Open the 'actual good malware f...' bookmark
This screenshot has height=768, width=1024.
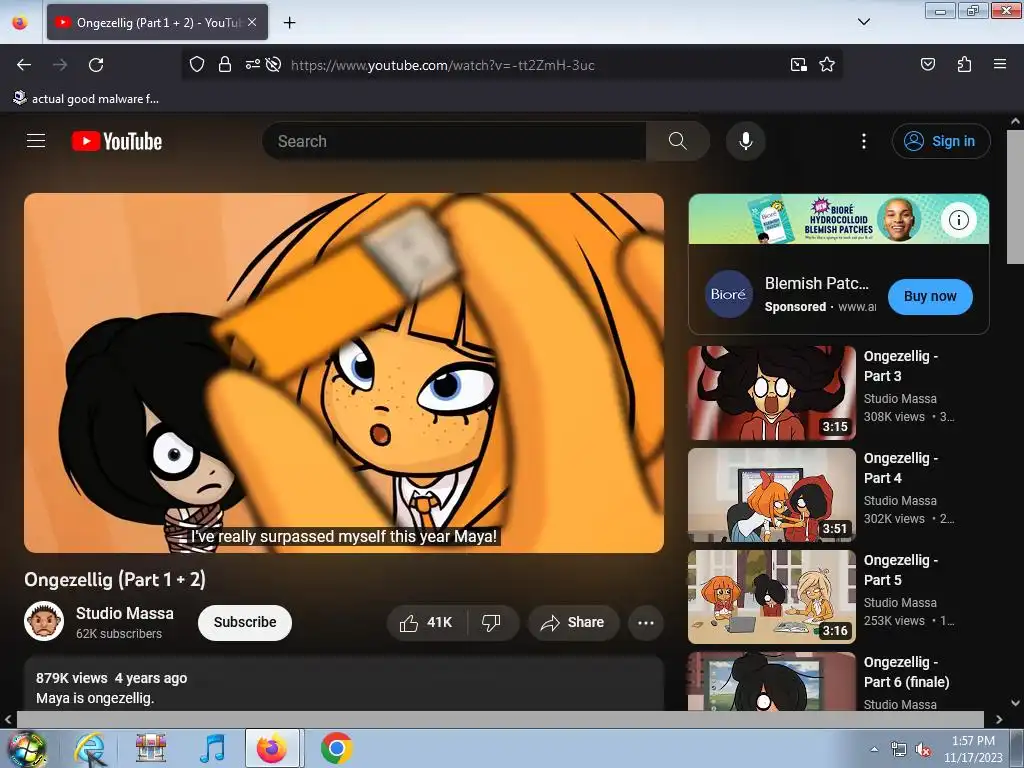pos(86,99)
